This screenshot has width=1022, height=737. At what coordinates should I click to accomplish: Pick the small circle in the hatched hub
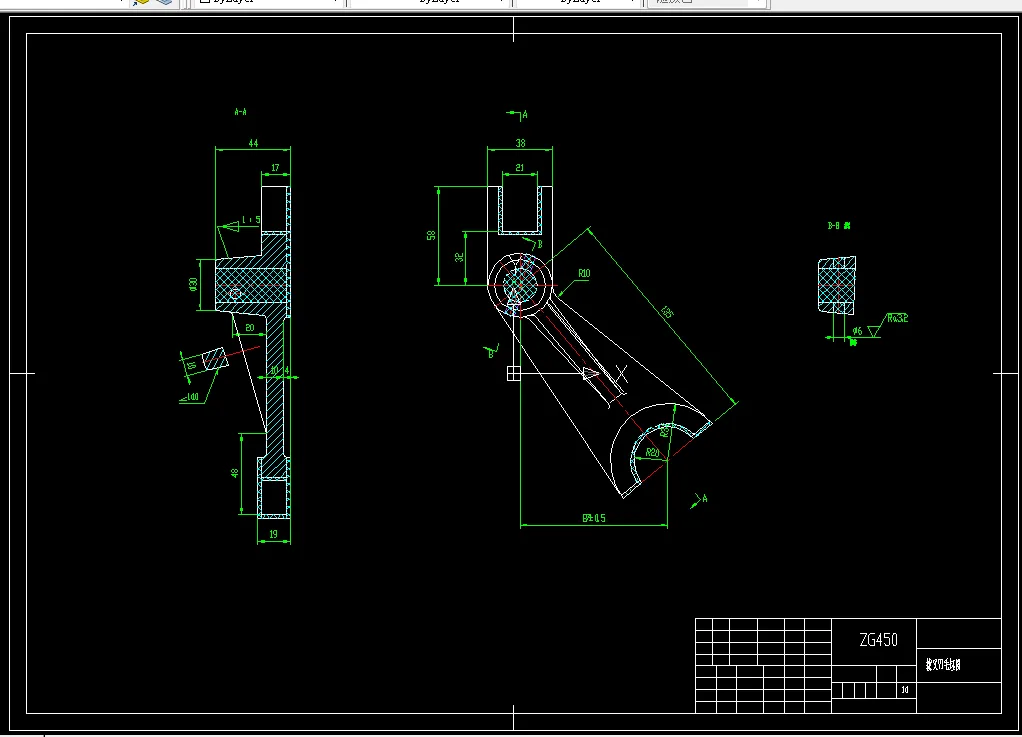tap(235, 294)
